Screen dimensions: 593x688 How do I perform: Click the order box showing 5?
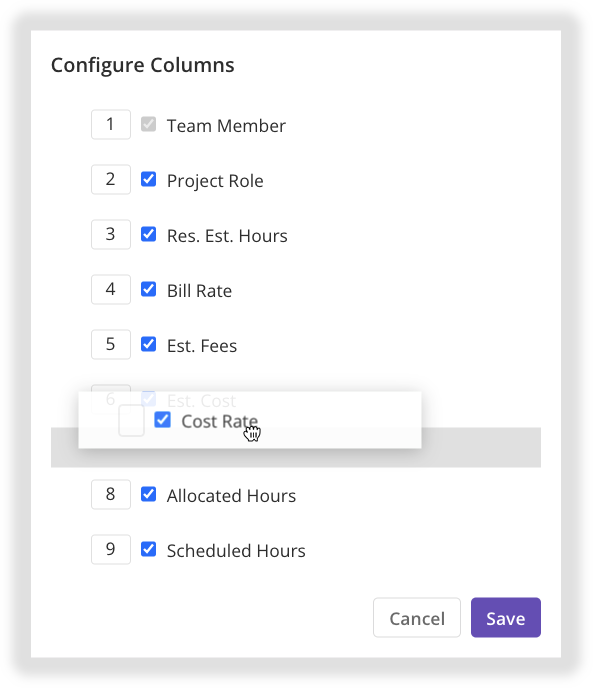[x=111, y=344]
